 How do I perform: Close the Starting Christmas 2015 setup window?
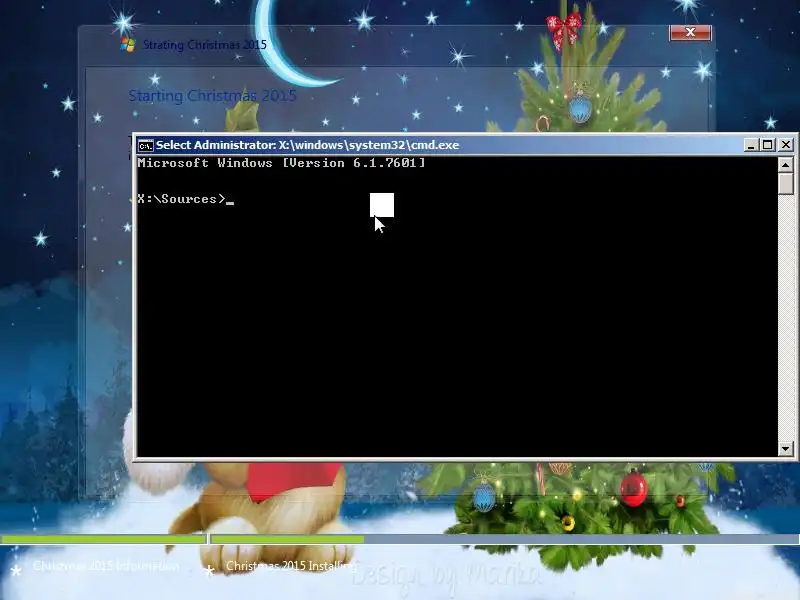click(690, 32)
